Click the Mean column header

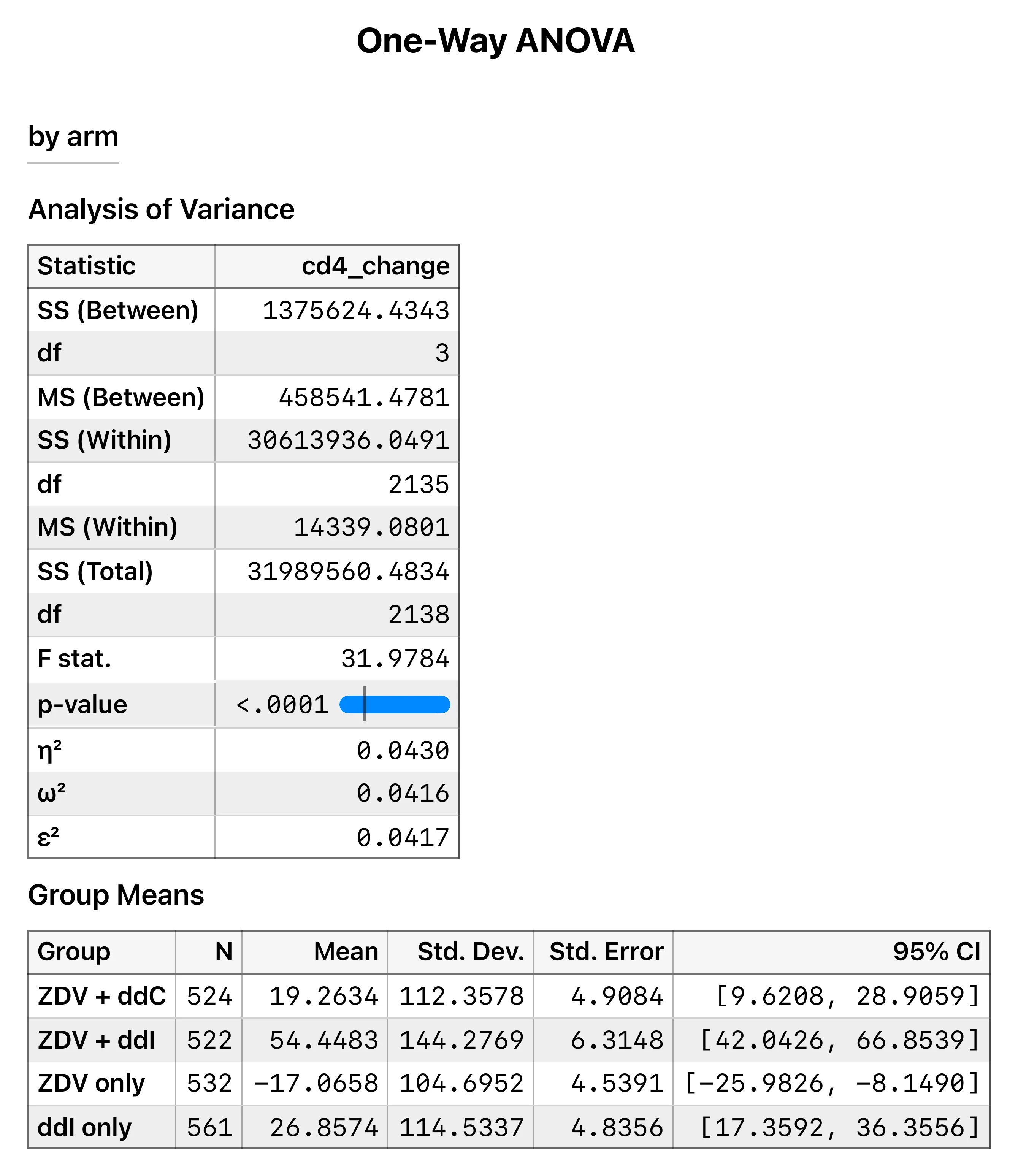(347, 952)
